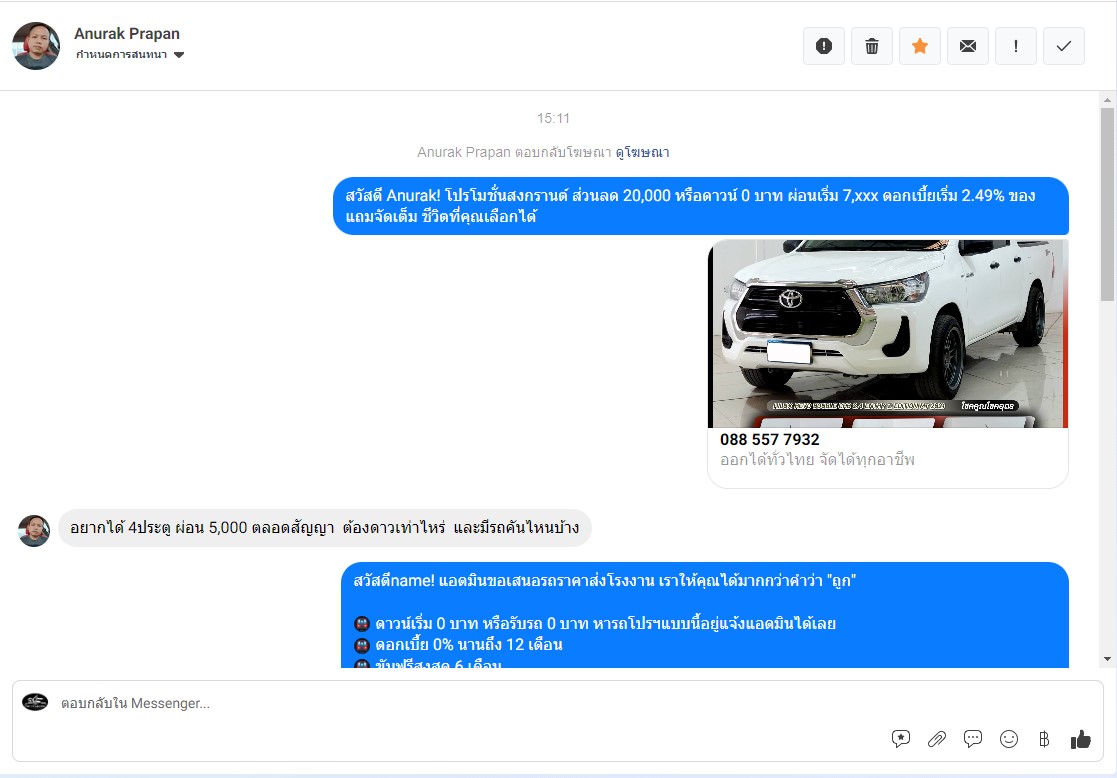Mark conversation unread with envelope icon

pos(968,46)
